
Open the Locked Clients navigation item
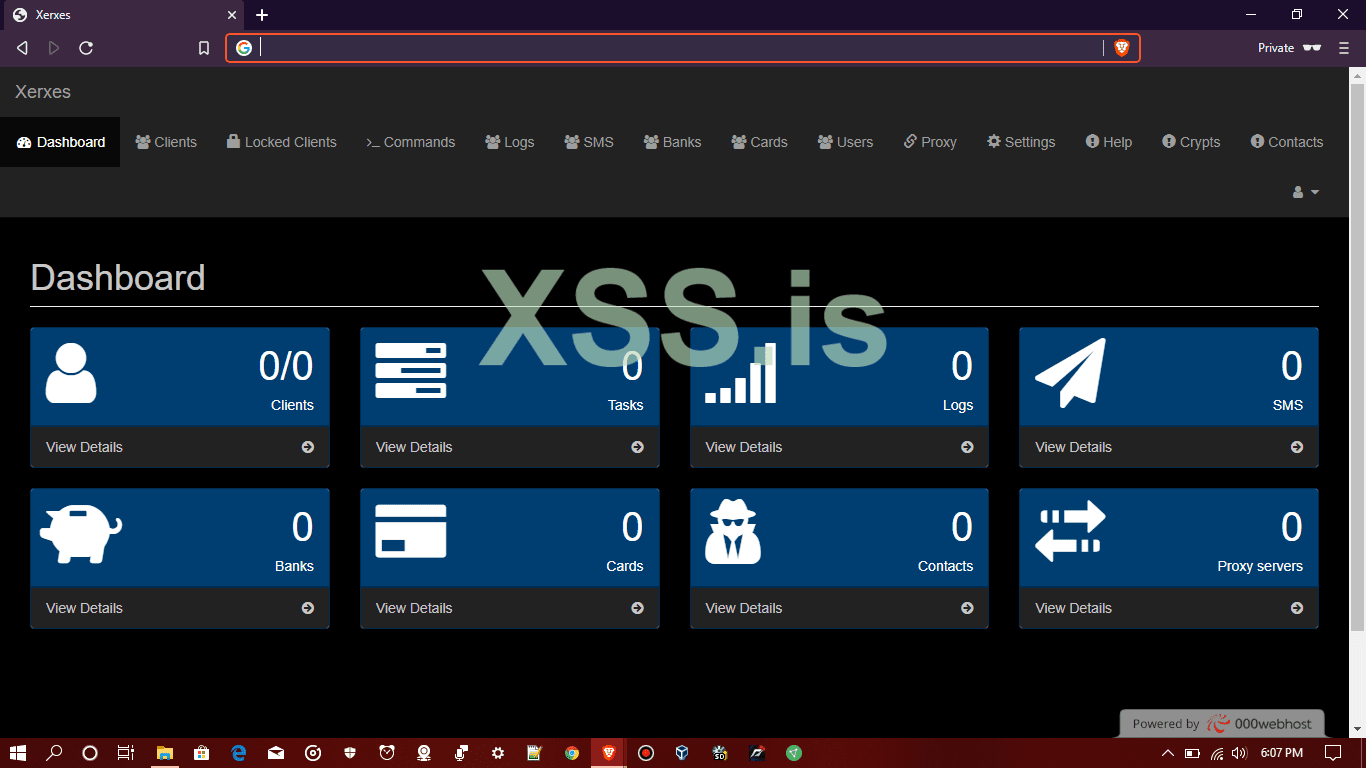[282, 142]
